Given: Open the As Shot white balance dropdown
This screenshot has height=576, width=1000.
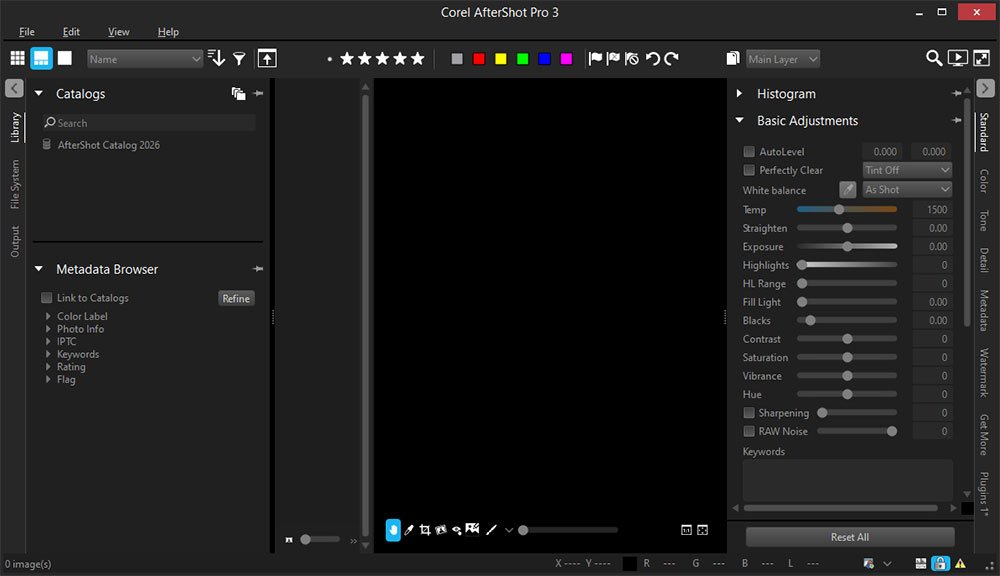Looking at the screenshot, I should click(x=907, y=189).
